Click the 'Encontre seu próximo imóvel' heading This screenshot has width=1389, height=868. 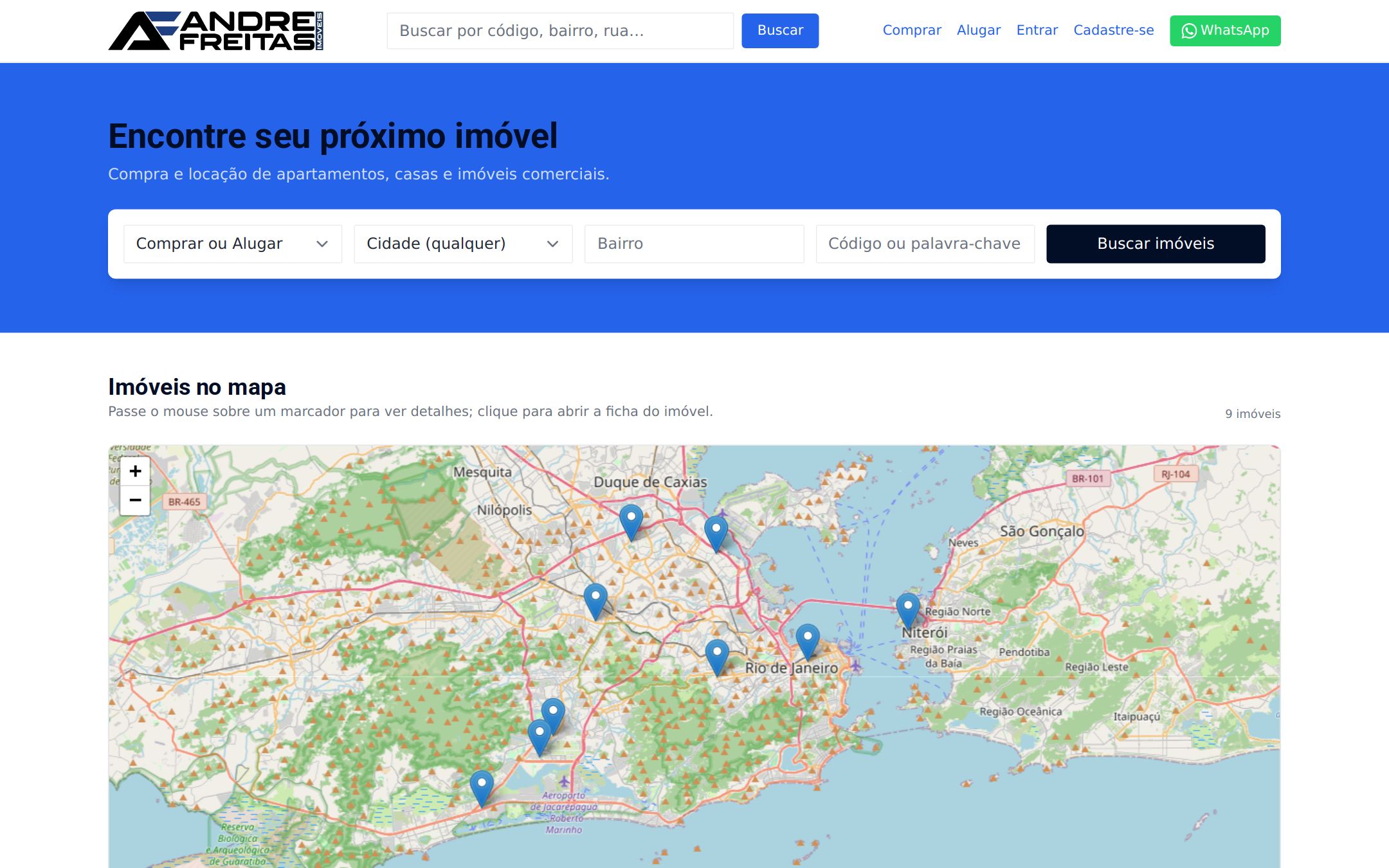click(332, 136)
